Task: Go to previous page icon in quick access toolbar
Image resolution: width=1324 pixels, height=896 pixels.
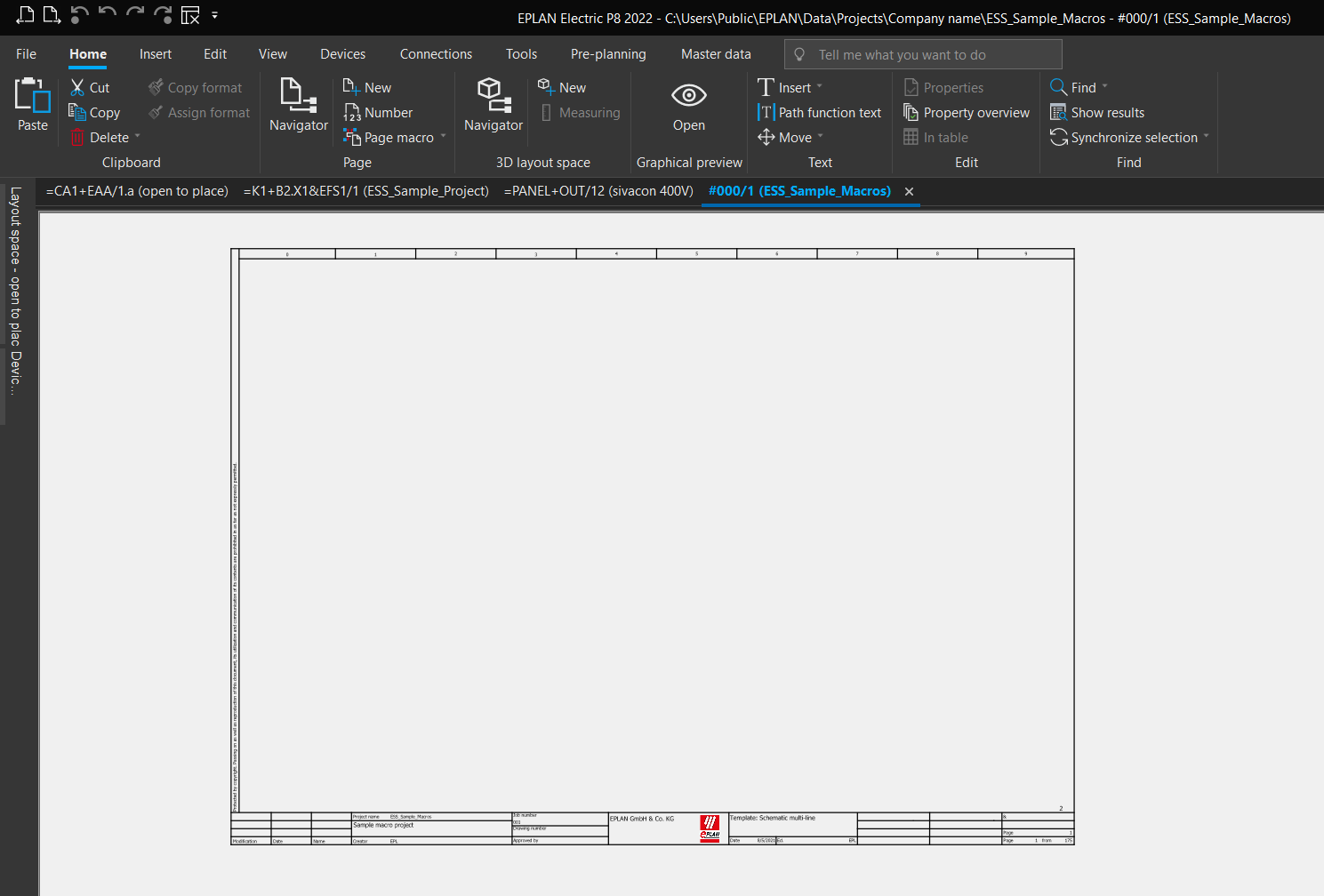Action: 25,14
